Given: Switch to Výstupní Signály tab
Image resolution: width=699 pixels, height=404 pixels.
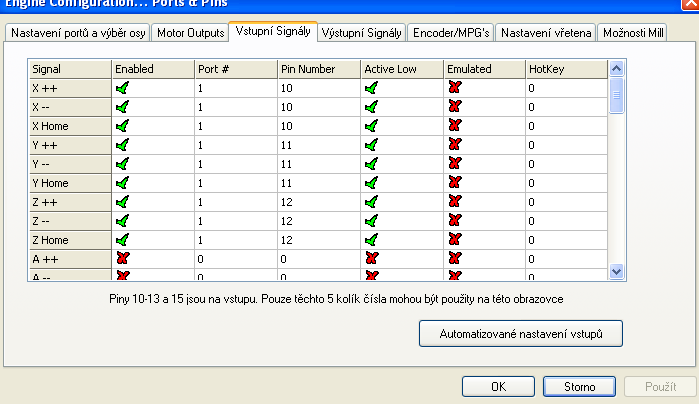Looking at the screenshot, I should (362, 33).
